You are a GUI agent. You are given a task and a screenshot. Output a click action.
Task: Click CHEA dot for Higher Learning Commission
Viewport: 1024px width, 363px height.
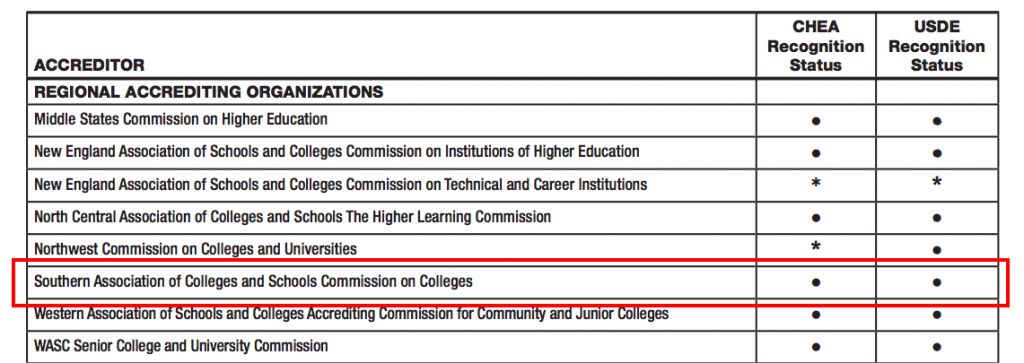tap(816, 217)
